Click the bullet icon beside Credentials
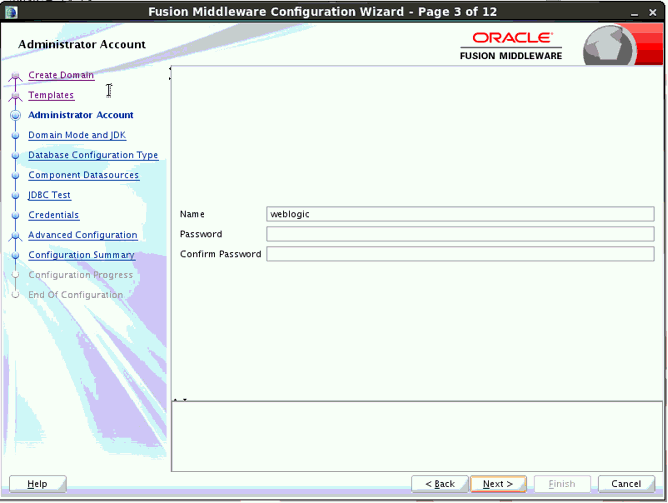Viewport: 668px width, 503px height. tap(15, 216)
